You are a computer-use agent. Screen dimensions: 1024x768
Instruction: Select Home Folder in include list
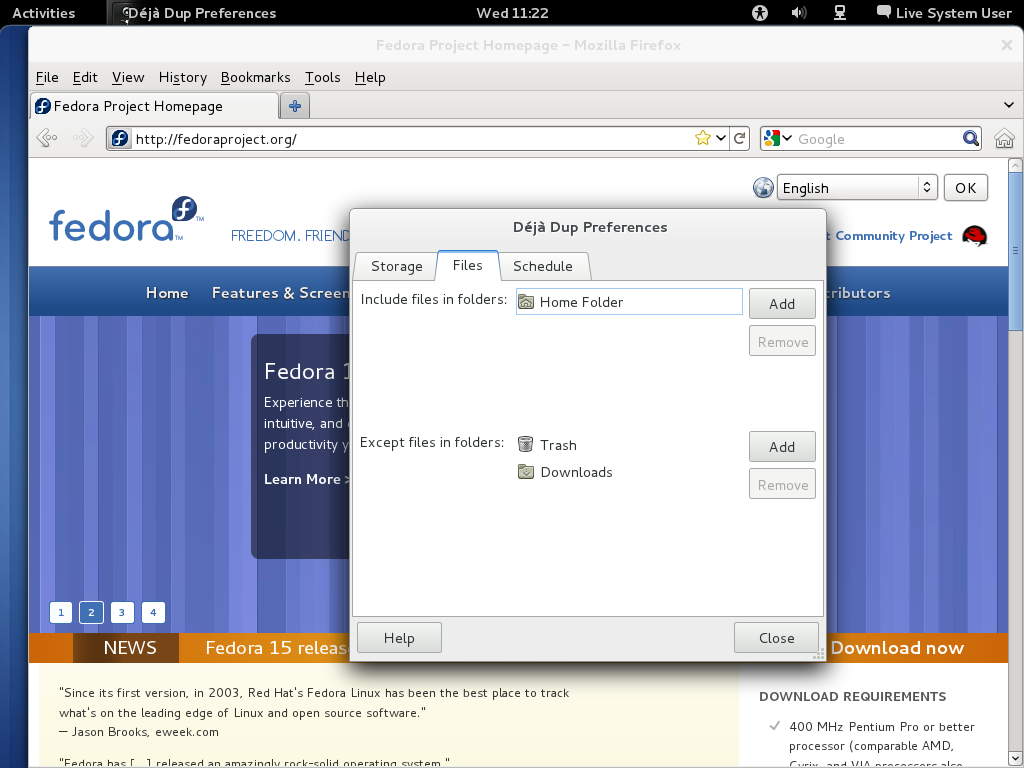[629, 302]
